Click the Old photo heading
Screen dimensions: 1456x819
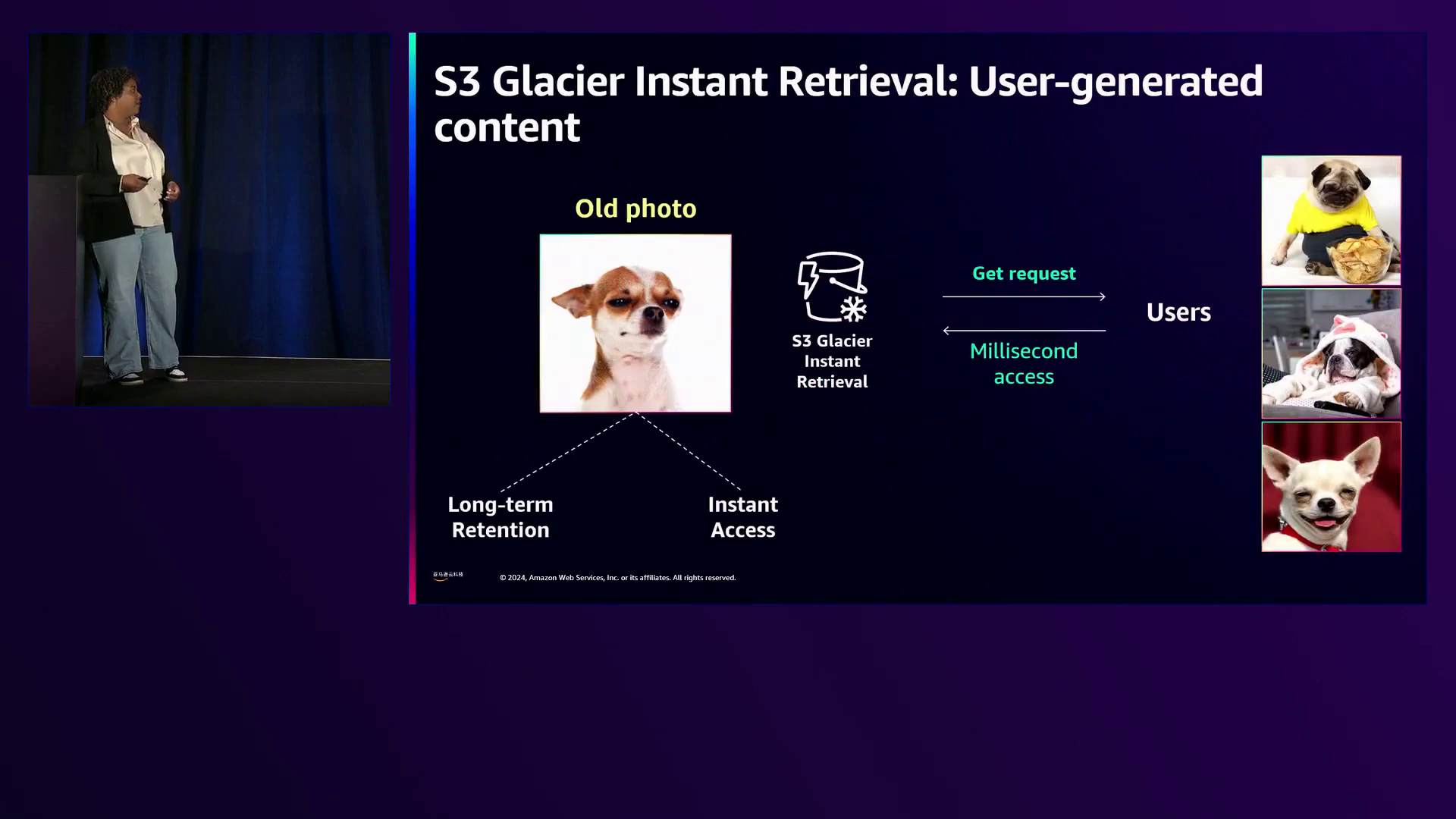point(635,209)
